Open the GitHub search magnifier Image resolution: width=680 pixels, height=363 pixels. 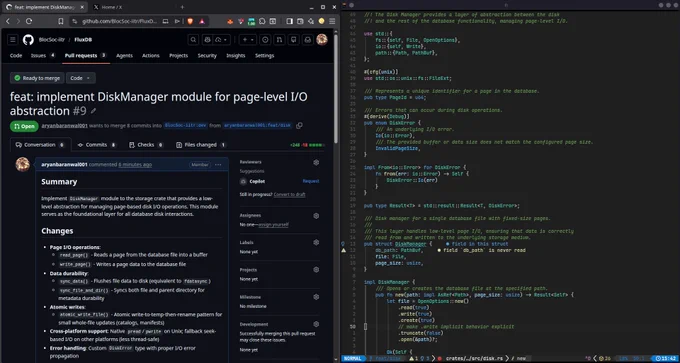click(x=193, y=39)
